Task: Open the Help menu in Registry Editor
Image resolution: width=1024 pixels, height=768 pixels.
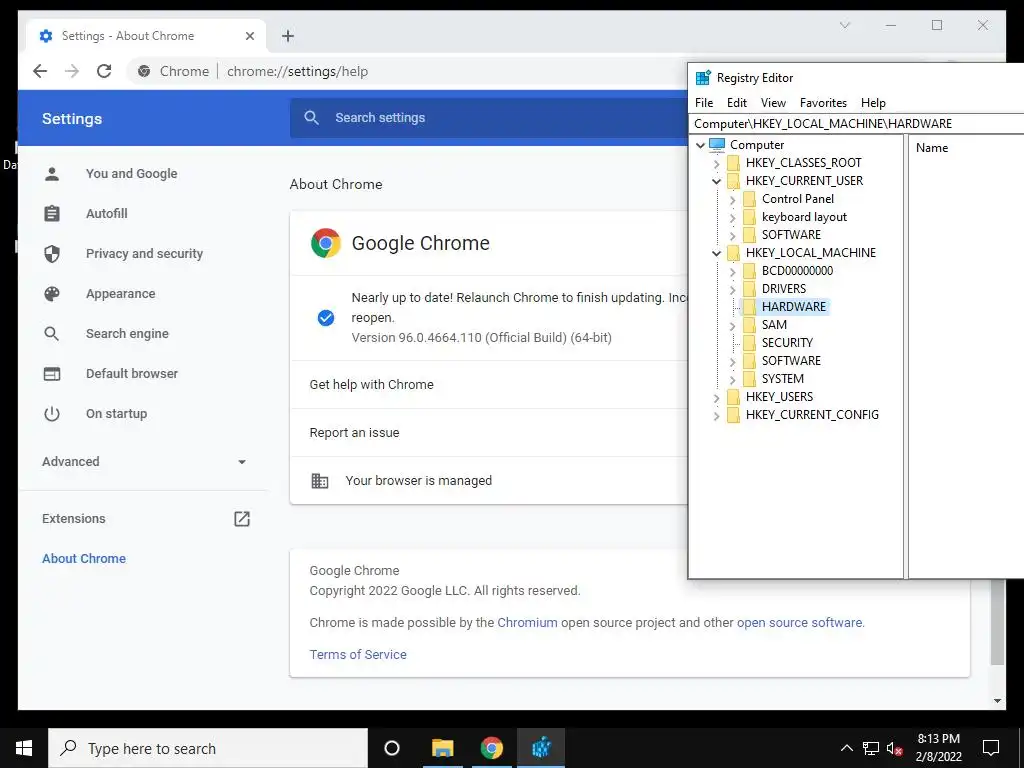Action: (x=873, y=103)
